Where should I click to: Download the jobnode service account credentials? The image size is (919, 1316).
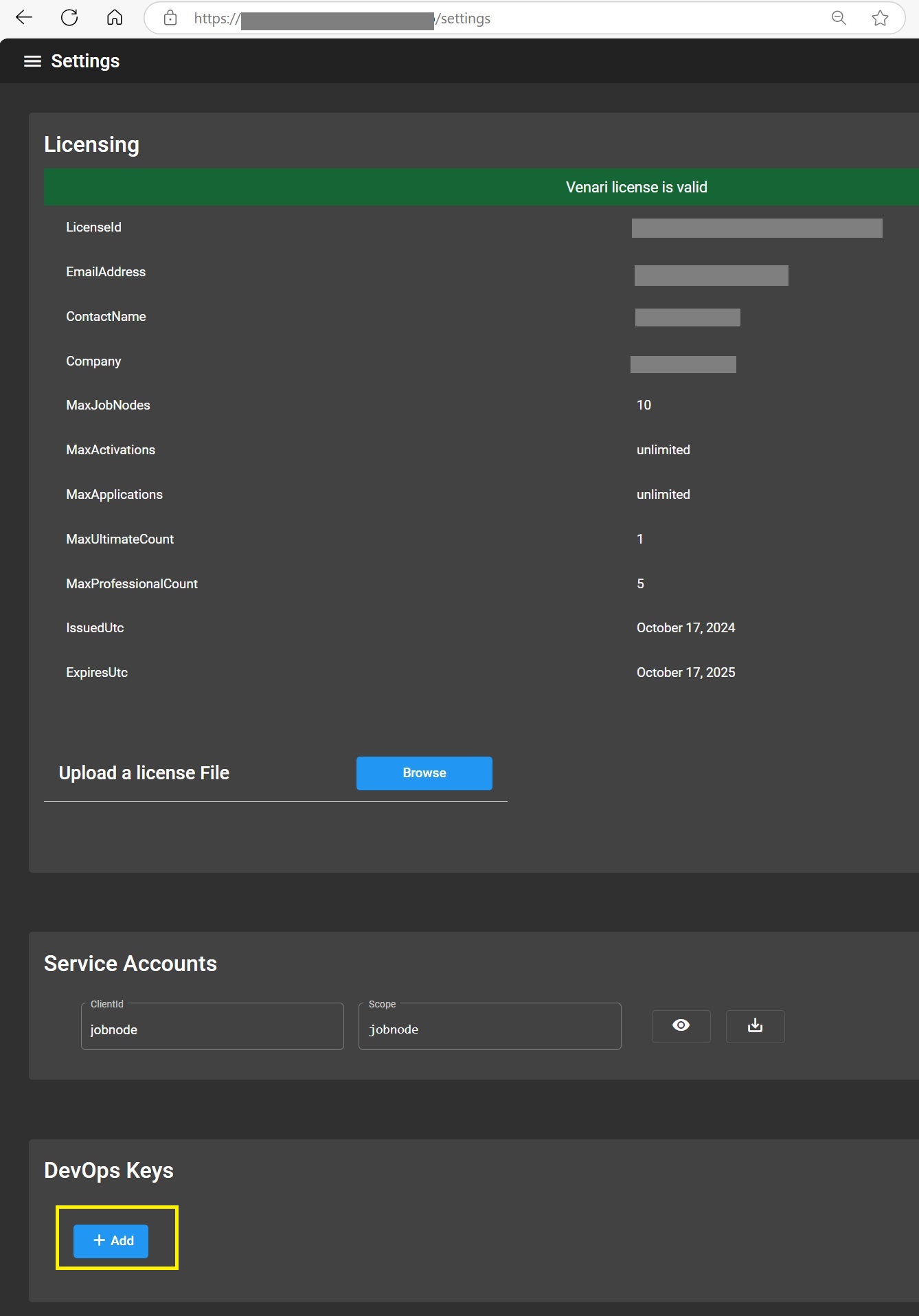pyautogui.click(x=755, y=1026)
